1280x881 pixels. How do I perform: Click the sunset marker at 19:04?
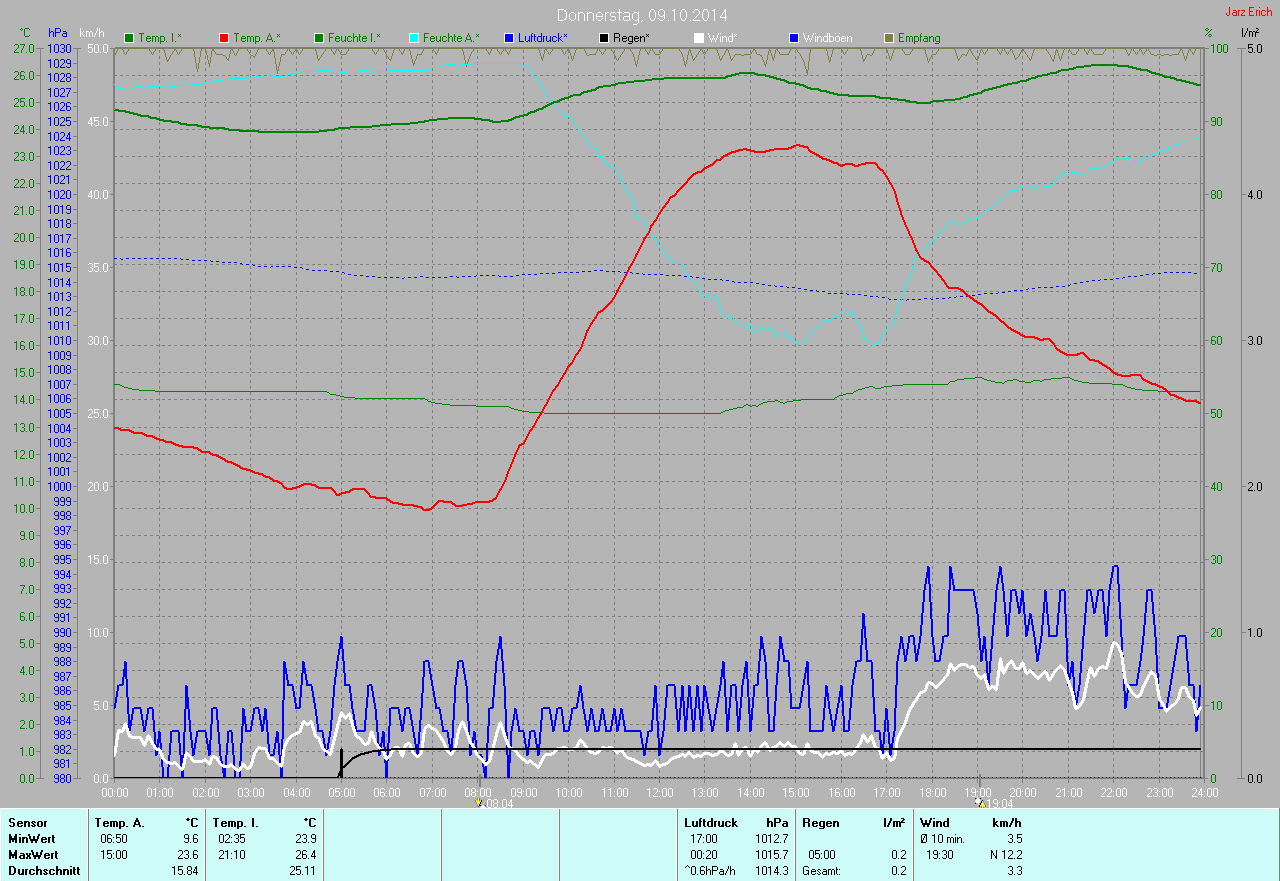tap(980, 803)
